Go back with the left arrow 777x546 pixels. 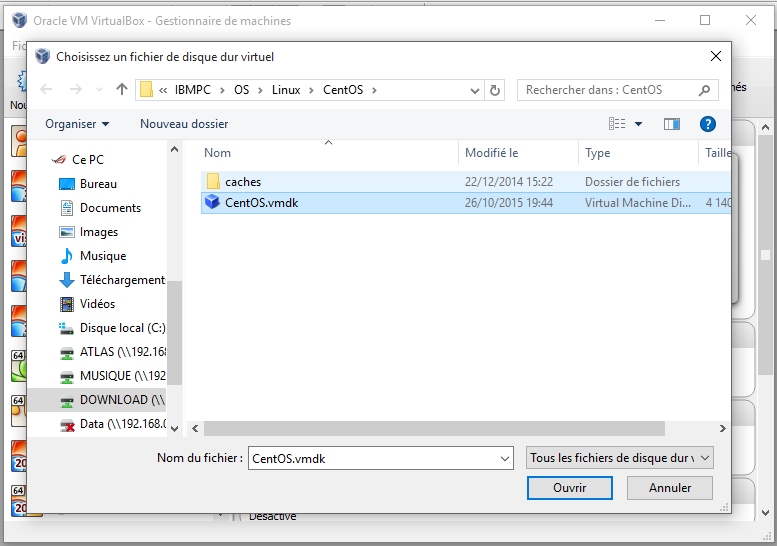click(x=46, y=89)
